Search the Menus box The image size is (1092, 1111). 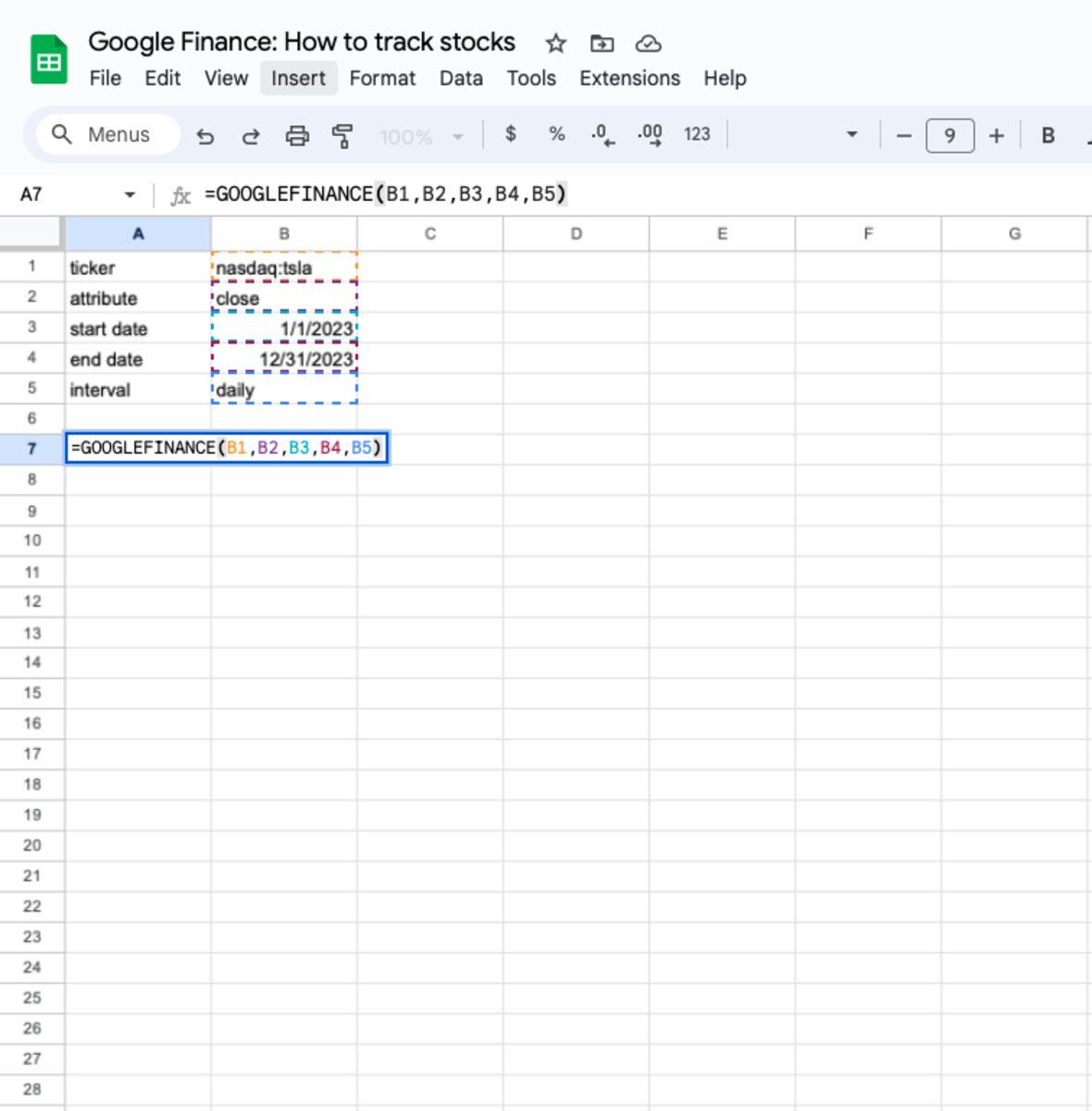tap(108, 134)
